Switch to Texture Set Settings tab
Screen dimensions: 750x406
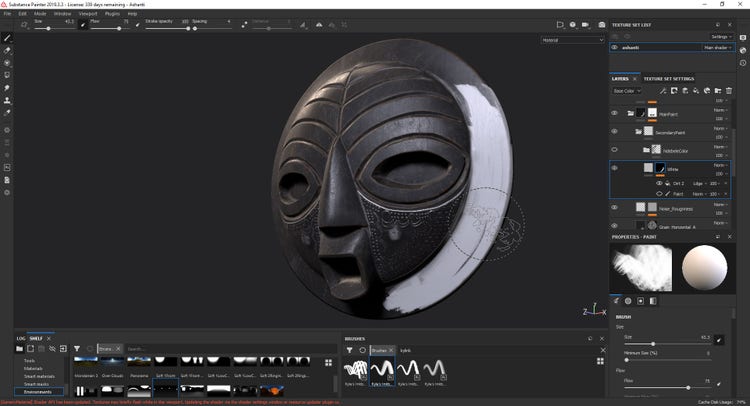pyautogui.click(x=669, y=77)
